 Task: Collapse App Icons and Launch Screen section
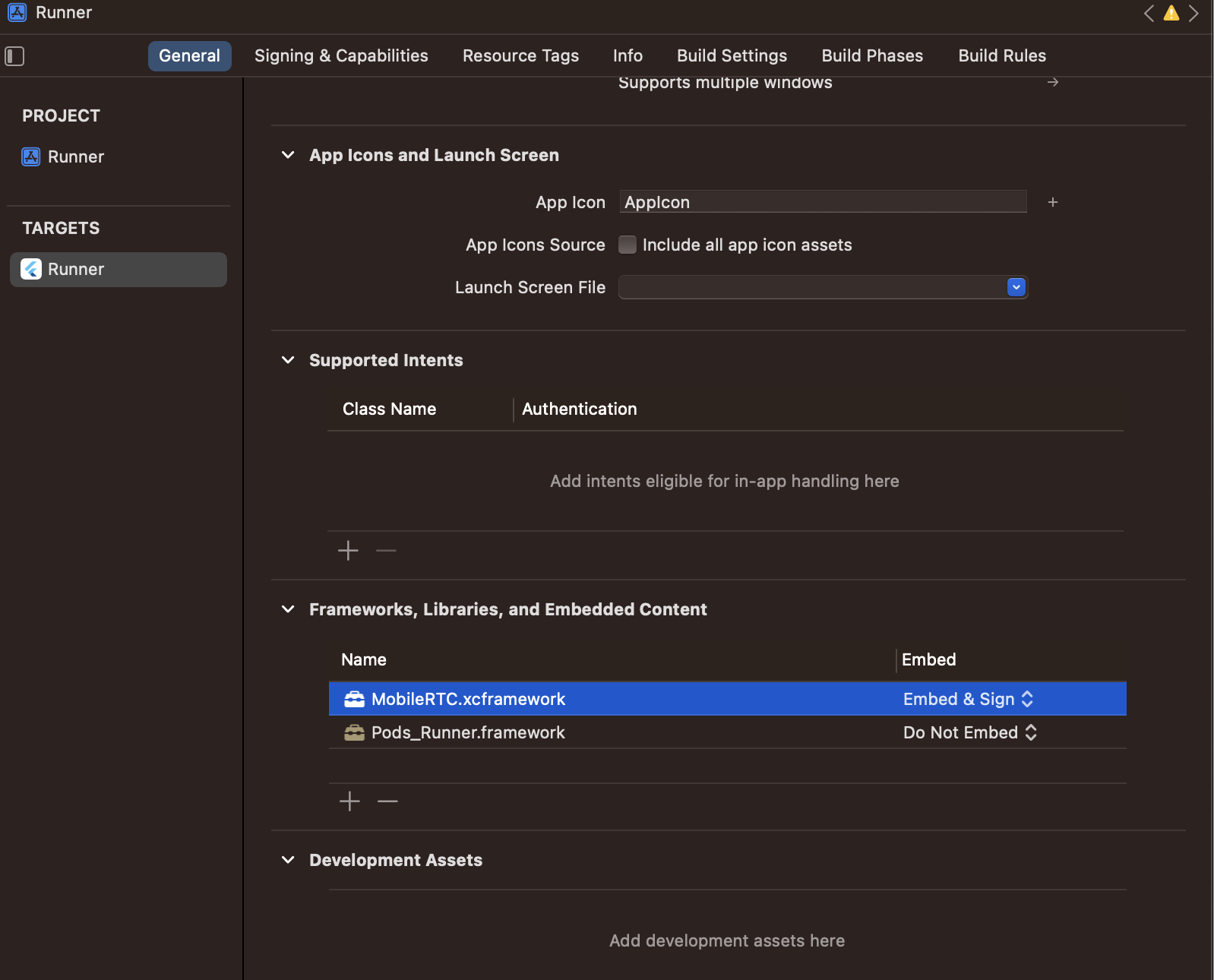(288, 155)
